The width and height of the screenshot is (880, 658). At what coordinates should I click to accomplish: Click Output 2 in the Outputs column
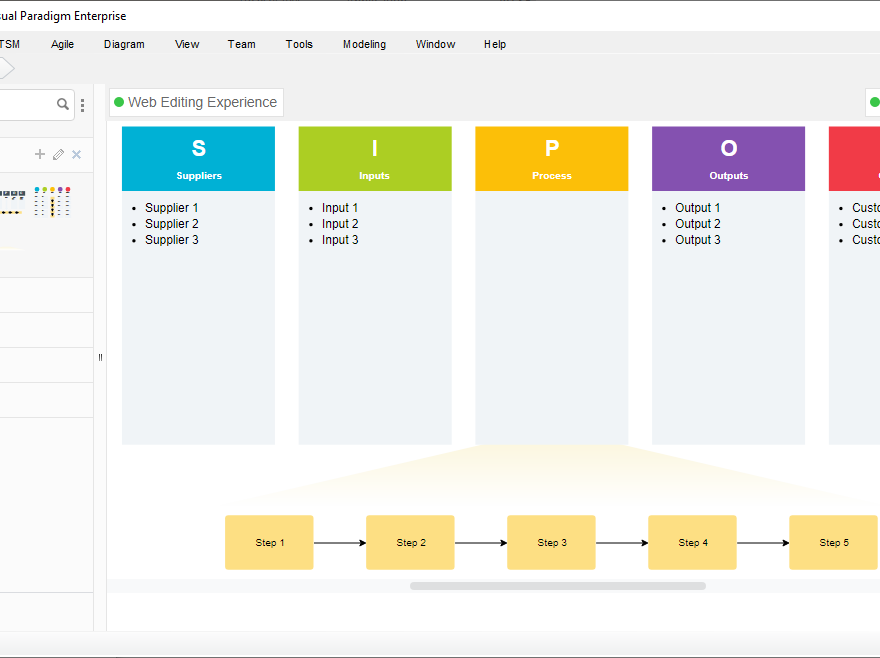[697, 223]
